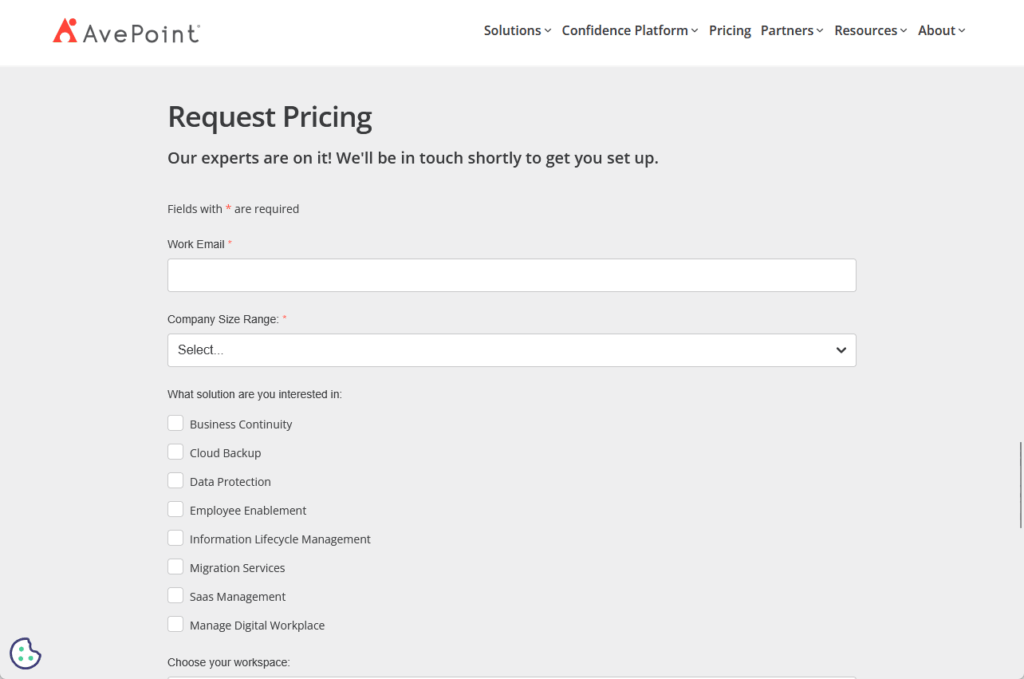Go to the Pricing page
The width and height of the screenshot is (1024, 679).
(729, 31)
